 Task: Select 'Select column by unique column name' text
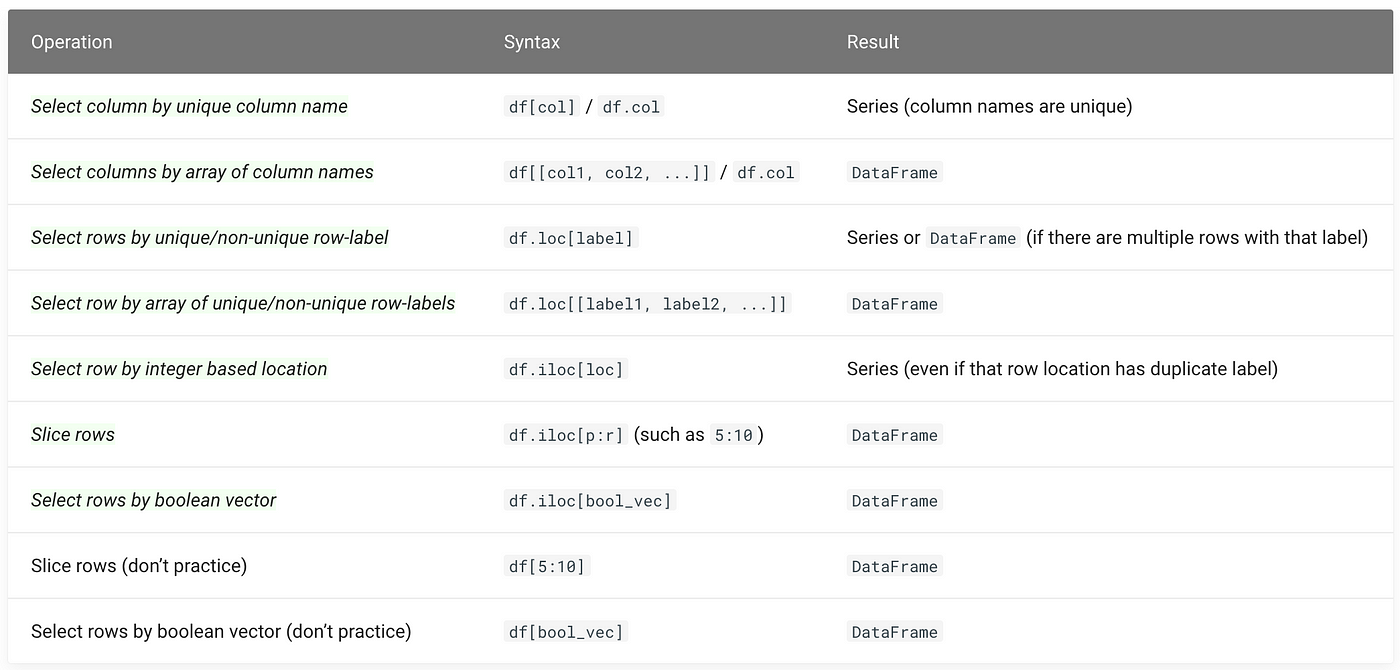coord(189,106)
